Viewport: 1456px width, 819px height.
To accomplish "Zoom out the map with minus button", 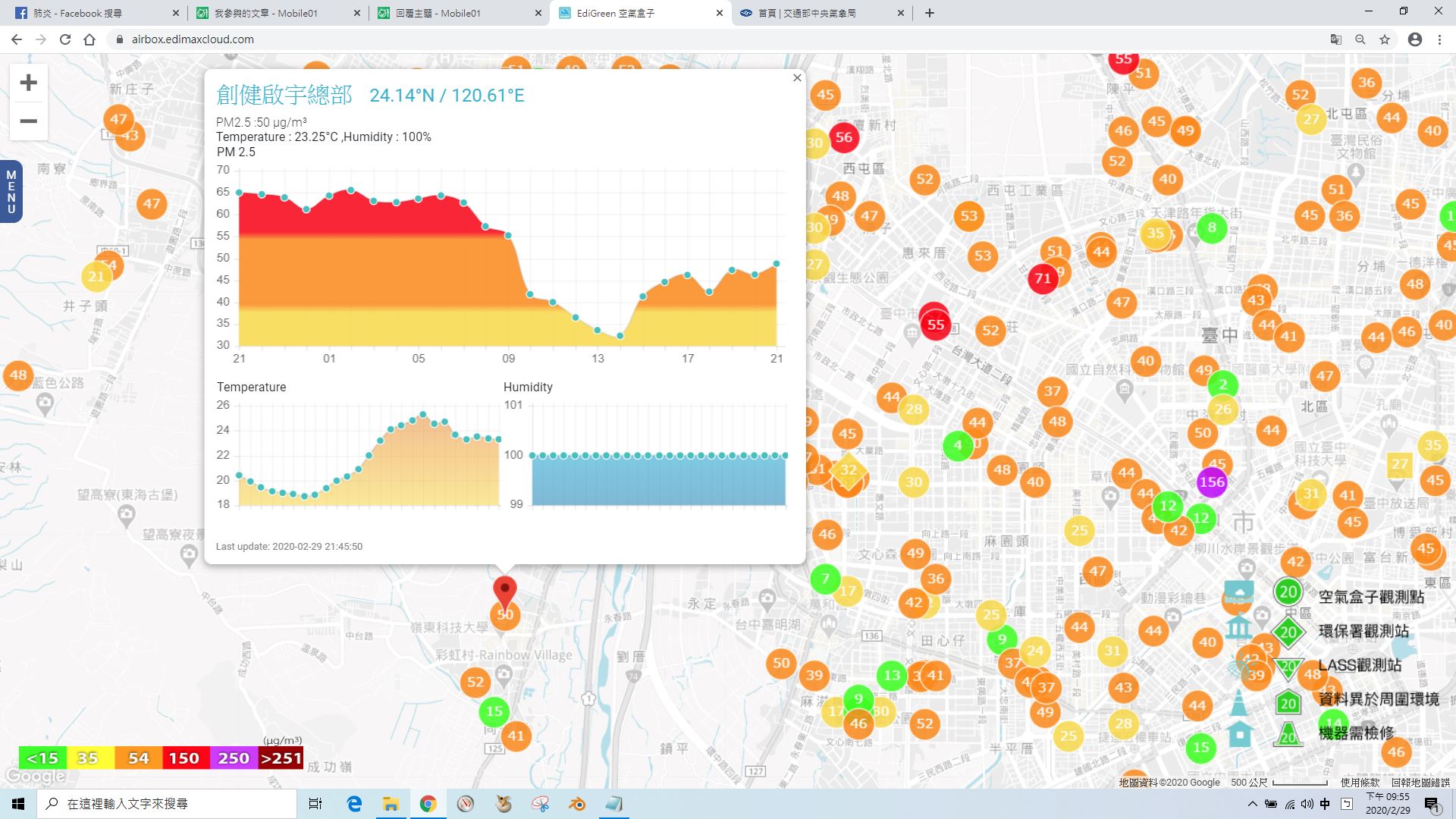I will point(28,121).
